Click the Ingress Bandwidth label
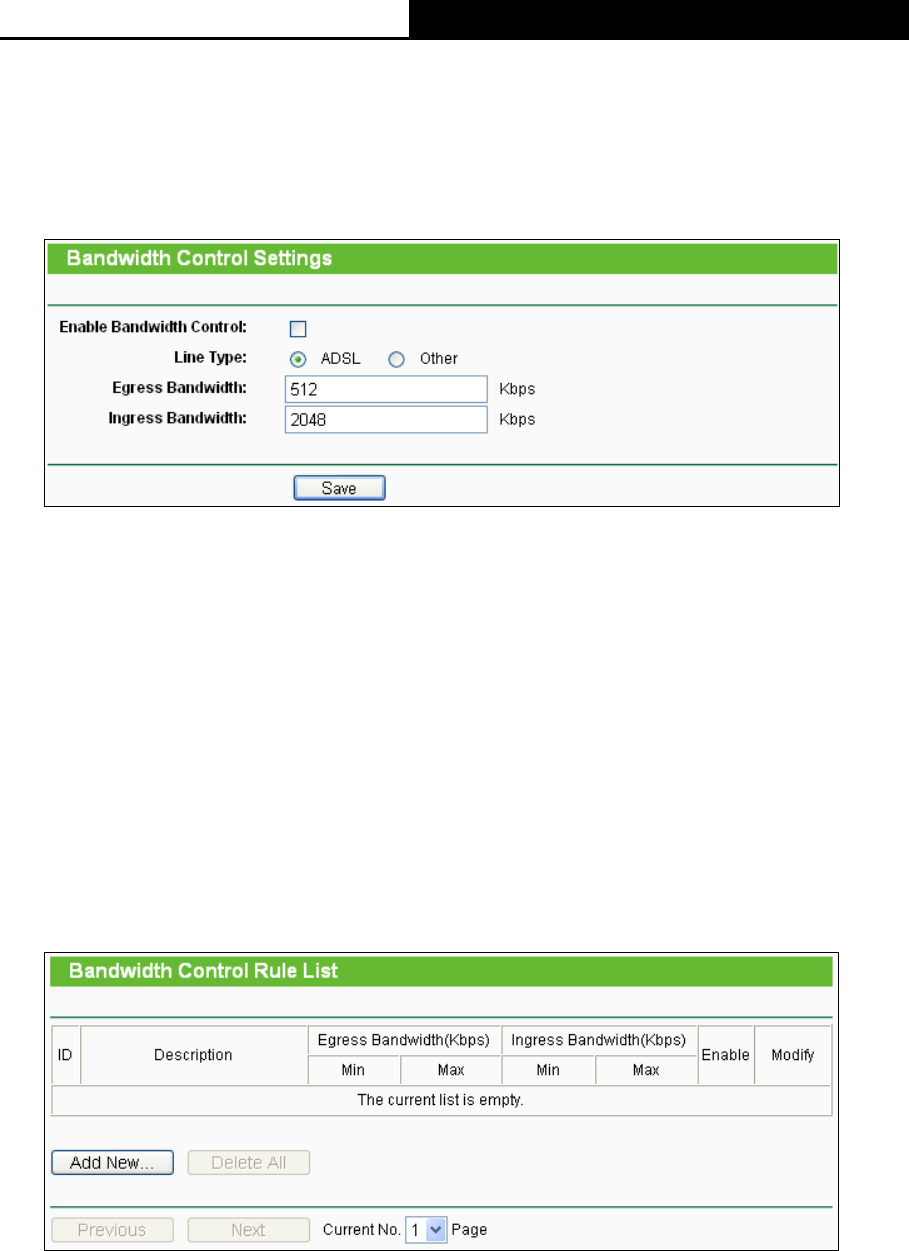Image resolution: width=909 pixels, height=1251 pixels. pos(179,417)
